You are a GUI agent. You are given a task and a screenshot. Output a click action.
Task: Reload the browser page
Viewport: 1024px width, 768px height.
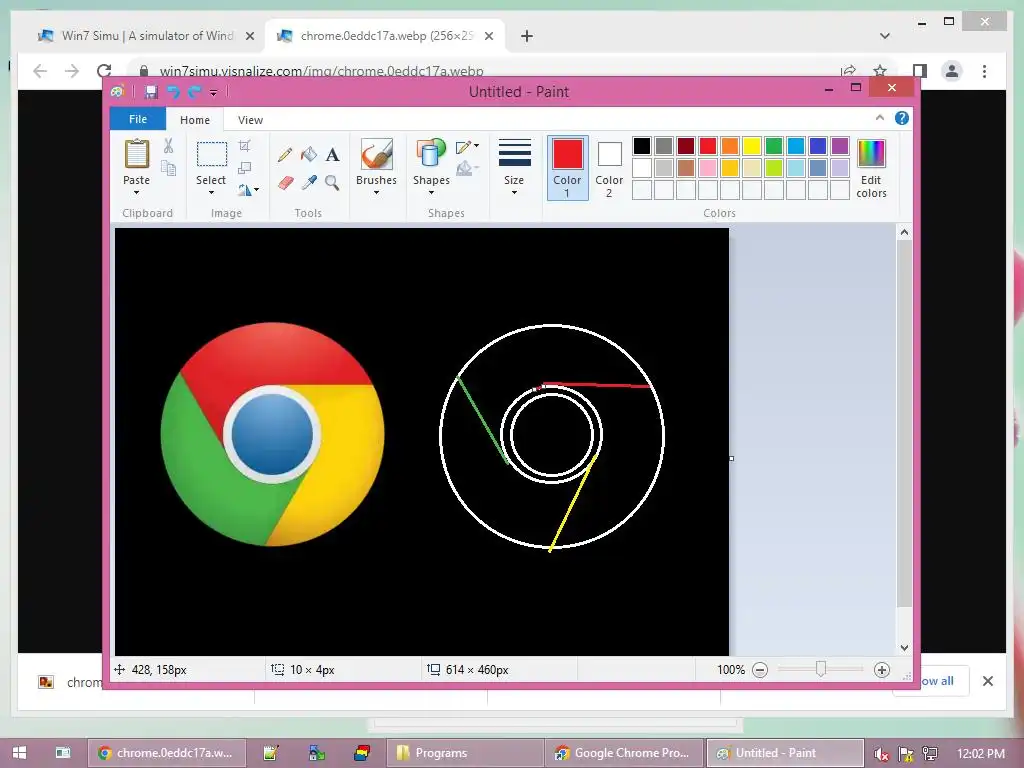click(x=104, y=71)
